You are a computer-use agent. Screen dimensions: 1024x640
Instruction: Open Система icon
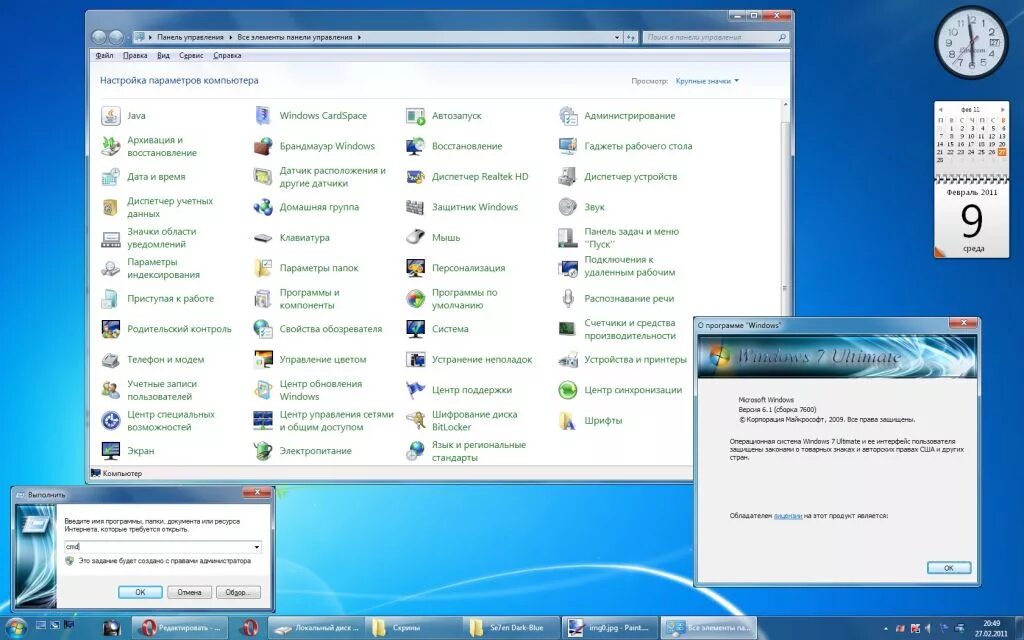pos(415,329)
